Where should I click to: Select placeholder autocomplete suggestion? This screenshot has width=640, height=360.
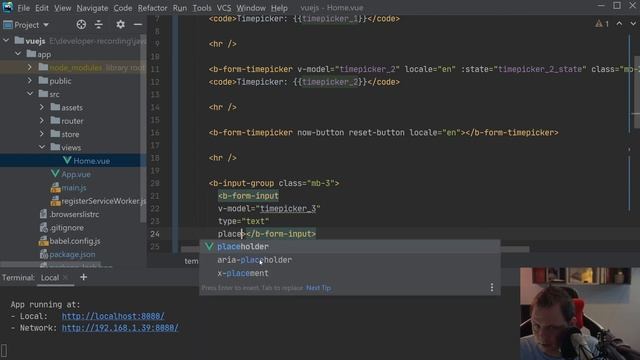pyautogui.click(x=349, y=247)
